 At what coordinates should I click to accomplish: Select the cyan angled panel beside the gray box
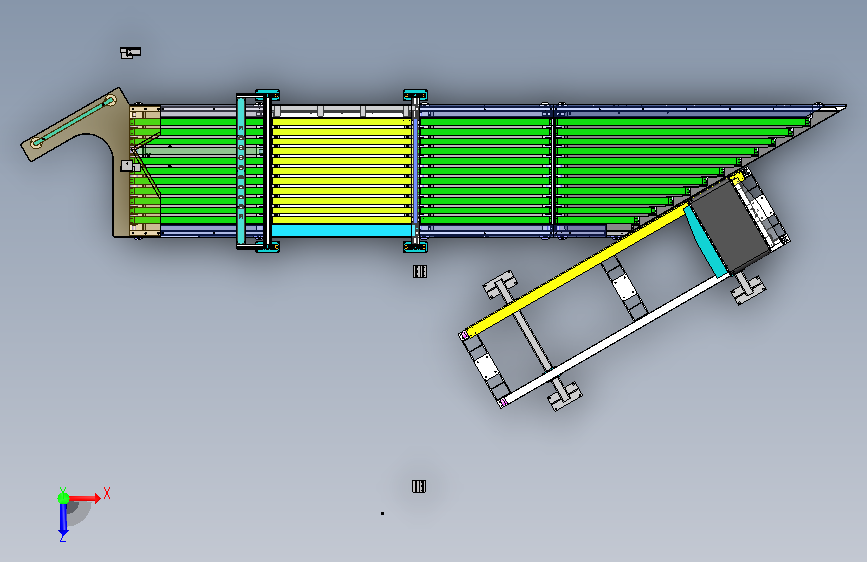(x=705, y=241)
